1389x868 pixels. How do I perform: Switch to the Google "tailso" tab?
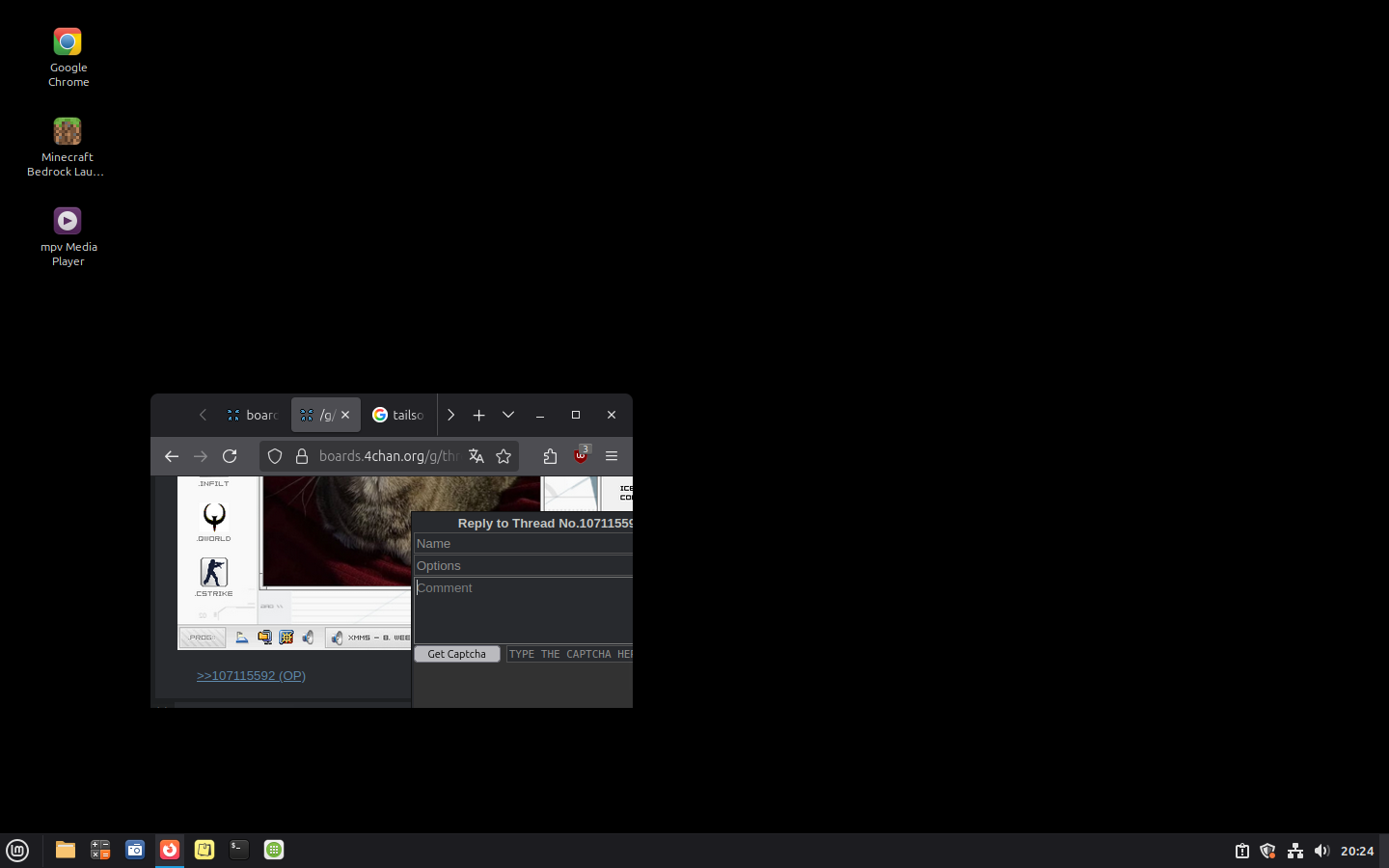[x=398, y=415]
